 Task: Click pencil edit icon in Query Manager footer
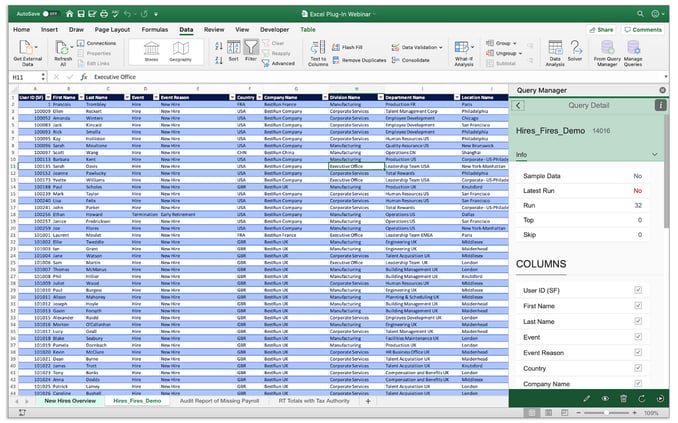[586, 398]
